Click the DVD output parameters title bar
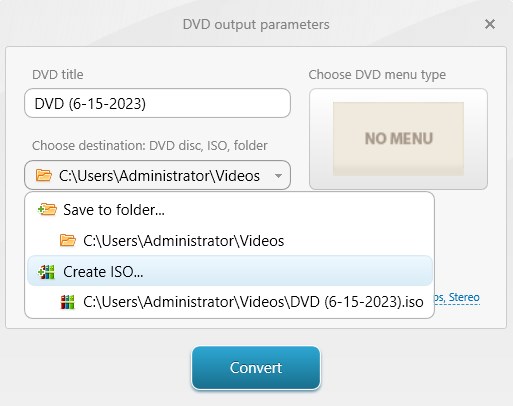The height and width of the screenshot is (406, 513). [256, 24]
